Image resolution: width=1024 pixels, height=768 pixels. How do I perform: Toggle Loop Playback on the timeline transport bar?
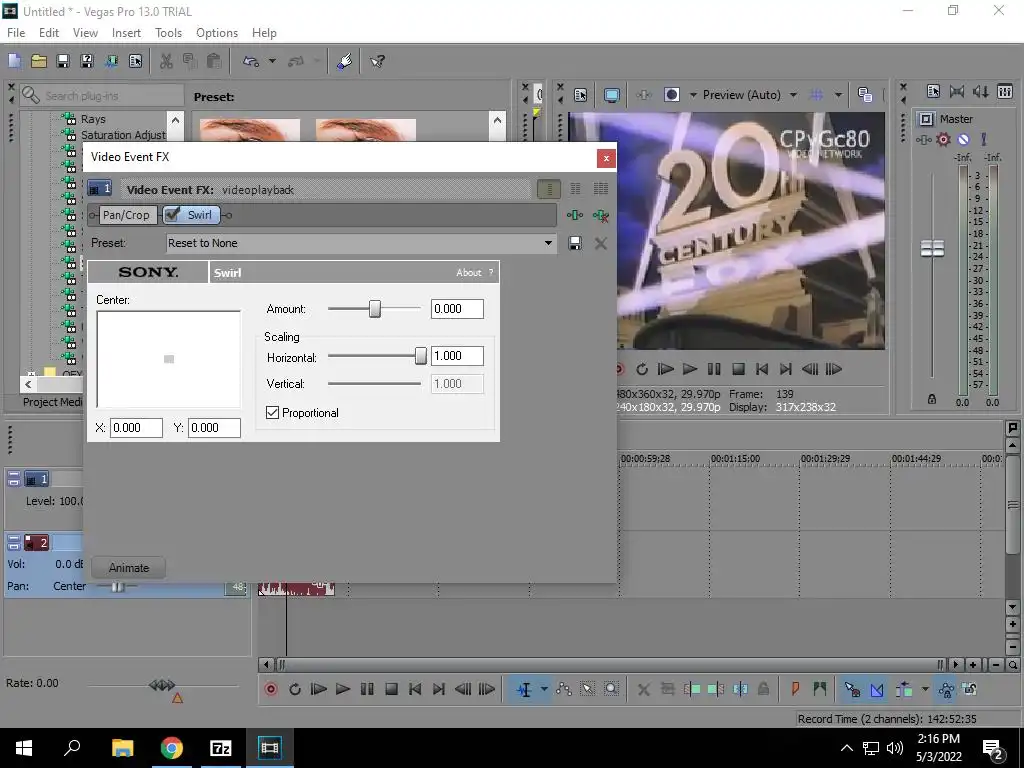[295, 689]
